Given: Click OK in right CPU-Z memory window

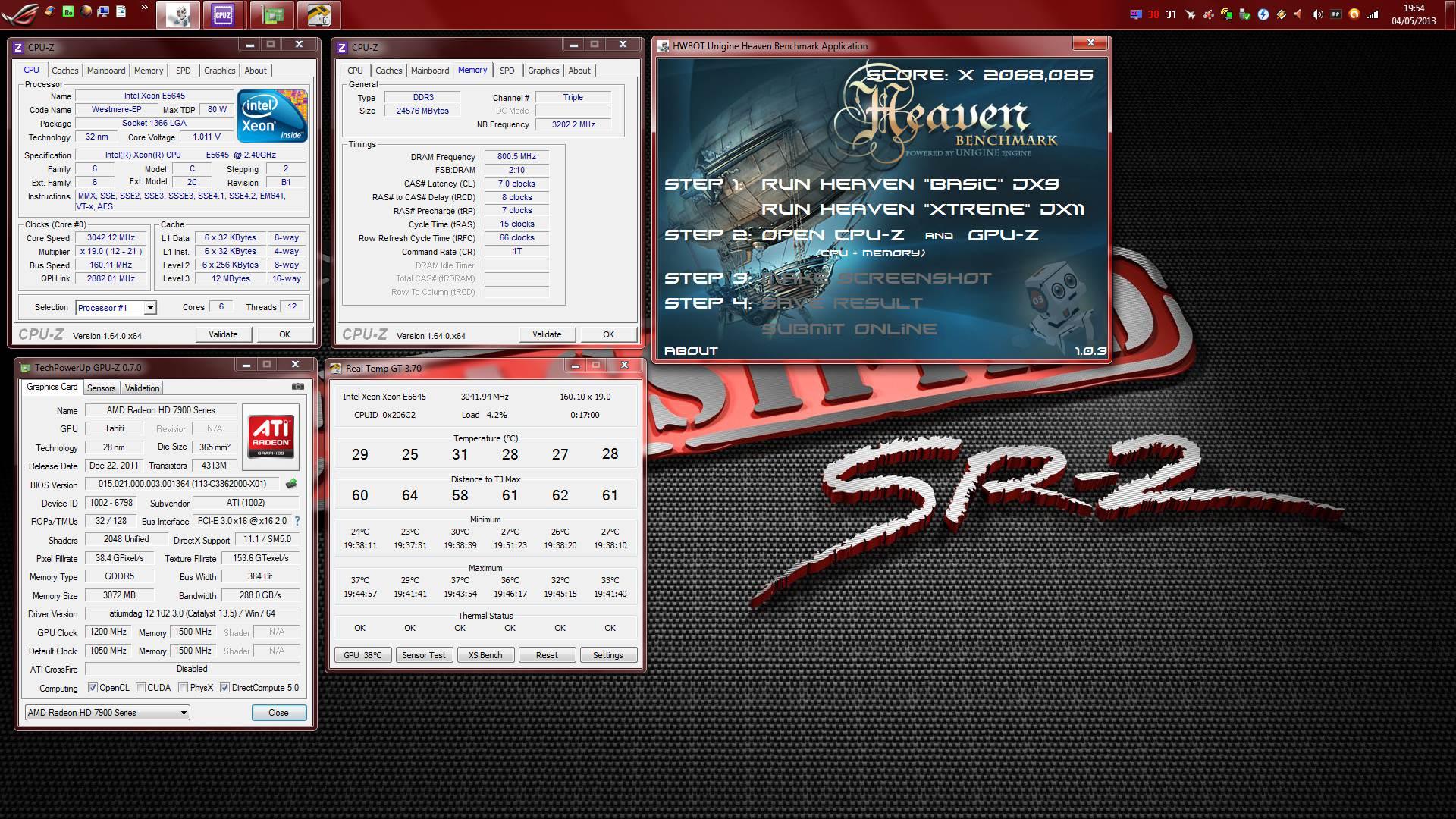Looking at the screenshot, I should point(608,334).
